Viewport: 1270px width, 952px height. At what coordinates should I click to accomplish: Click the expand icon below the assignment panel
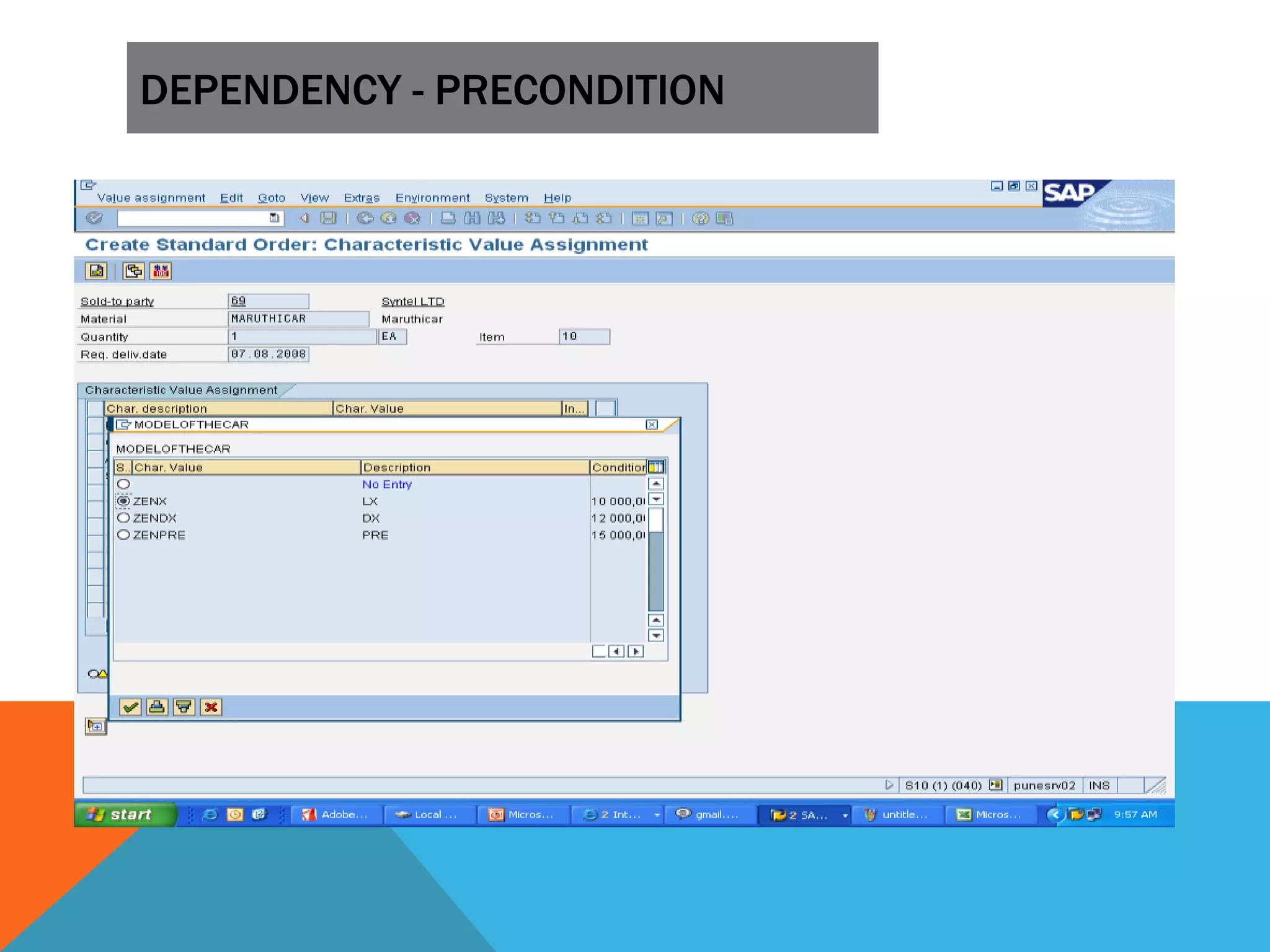(x=96, y=726)
